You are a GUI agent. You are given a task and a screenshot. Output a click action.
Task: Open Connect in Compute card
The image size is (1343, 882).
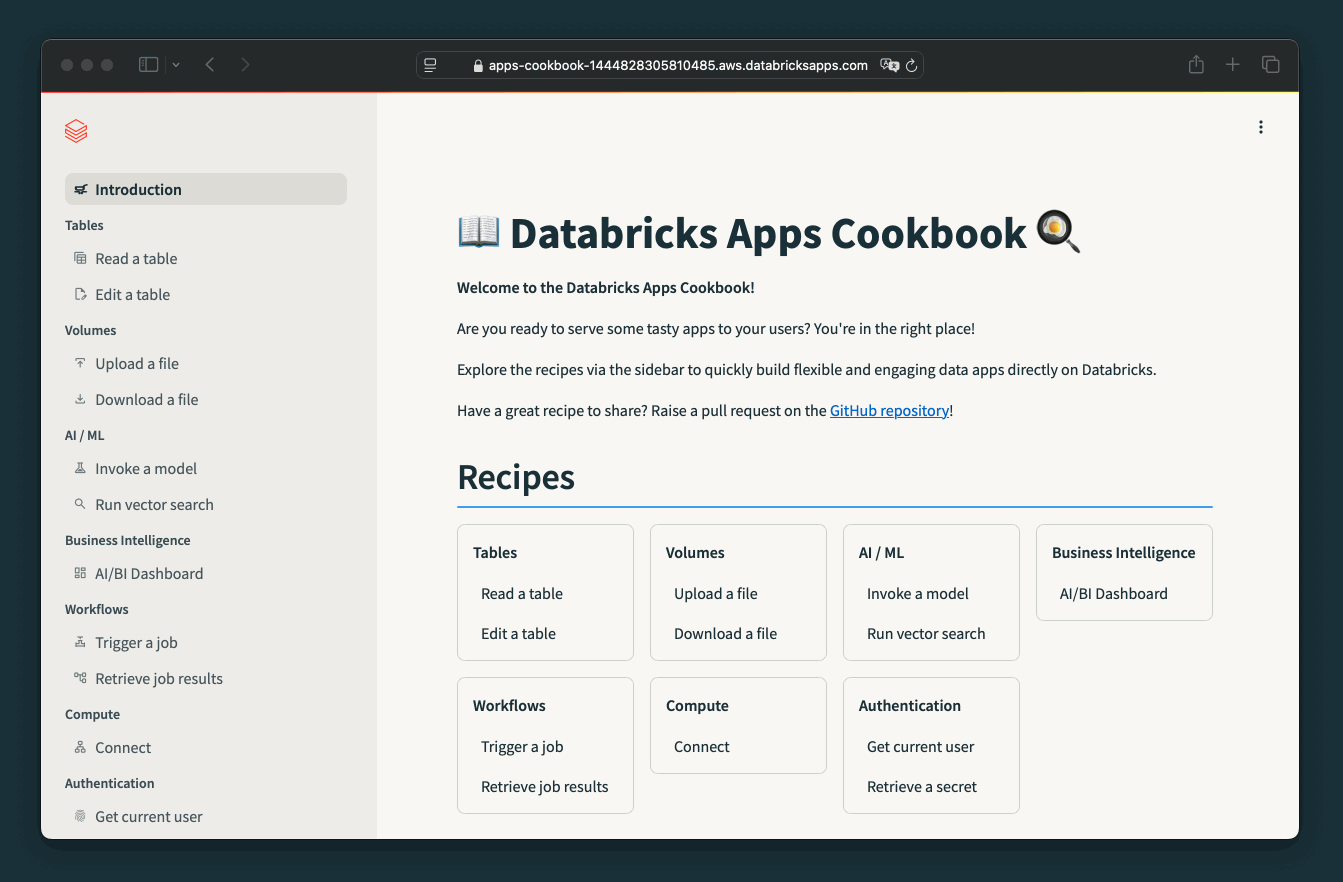[702, 746]
